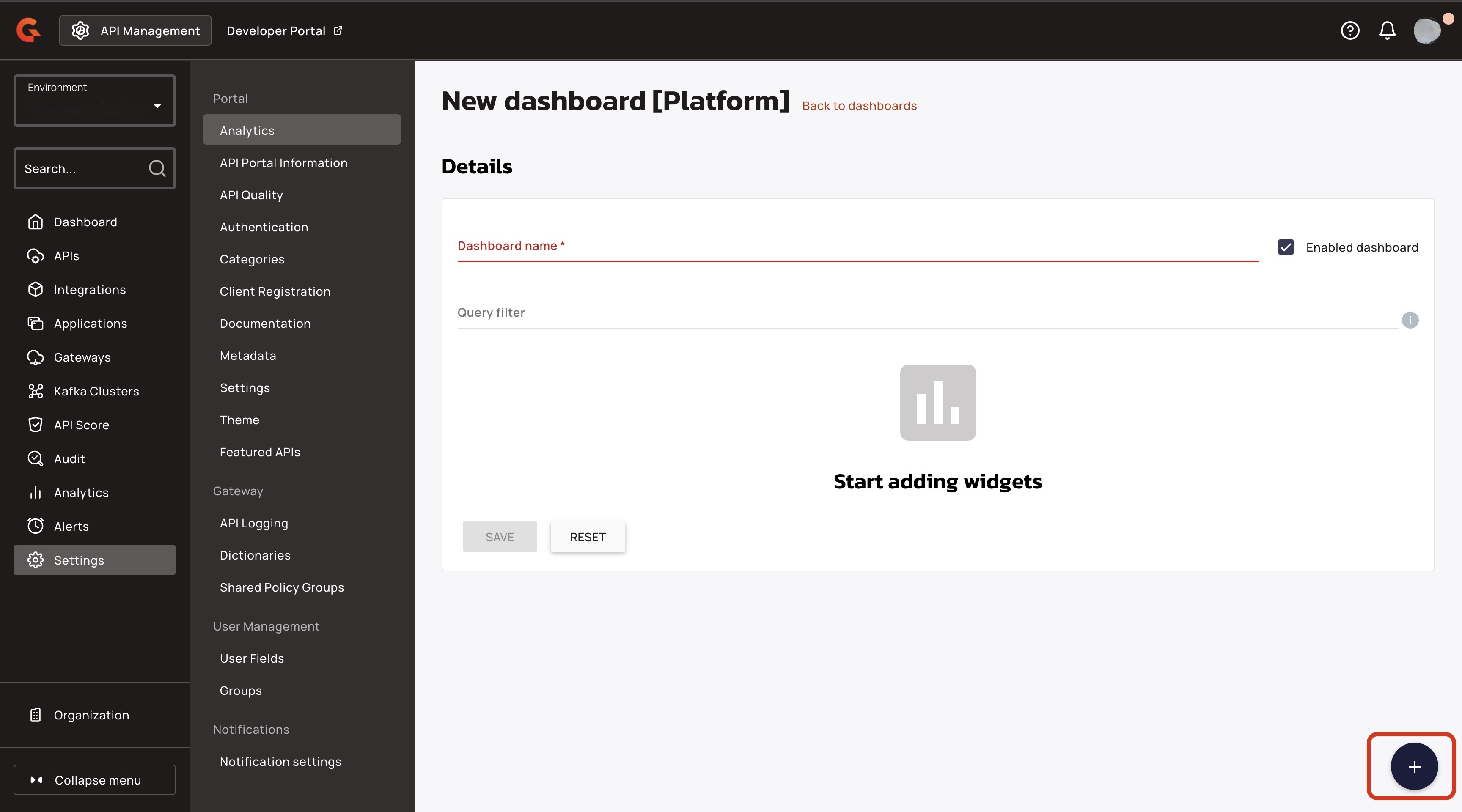Open the Environment dropdown

95,101
